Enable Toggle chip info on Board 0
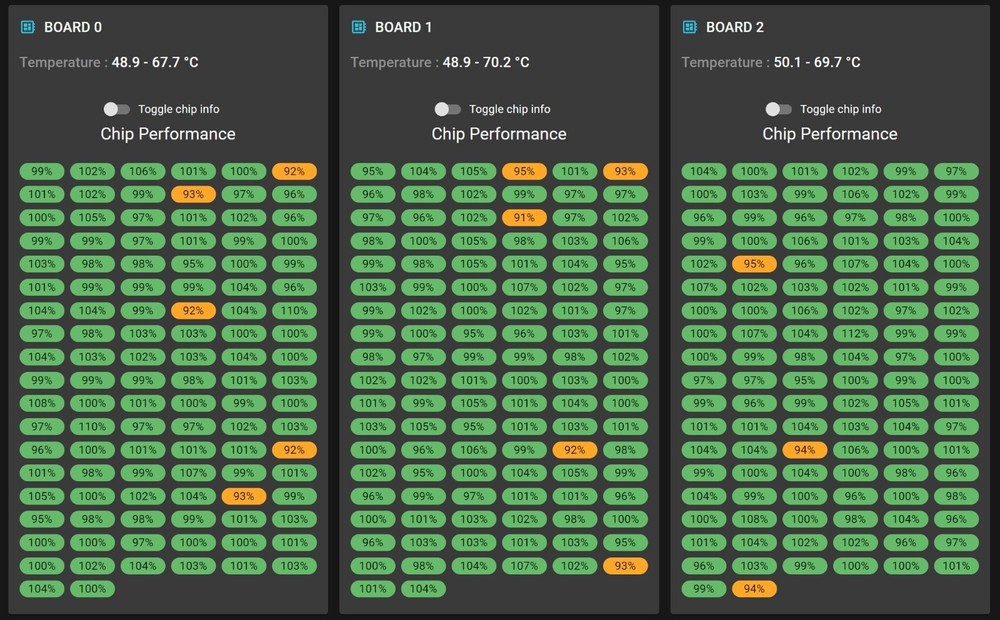This screenshot has height=620, width=1000. (x=116, y=109)
